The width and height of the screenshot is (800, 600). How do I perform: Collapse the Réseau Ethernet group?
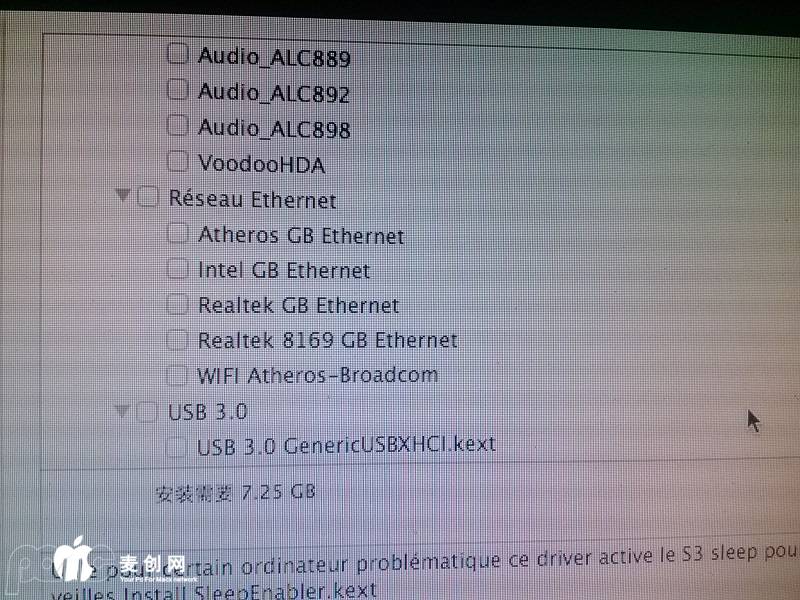(x=123, y=195)
